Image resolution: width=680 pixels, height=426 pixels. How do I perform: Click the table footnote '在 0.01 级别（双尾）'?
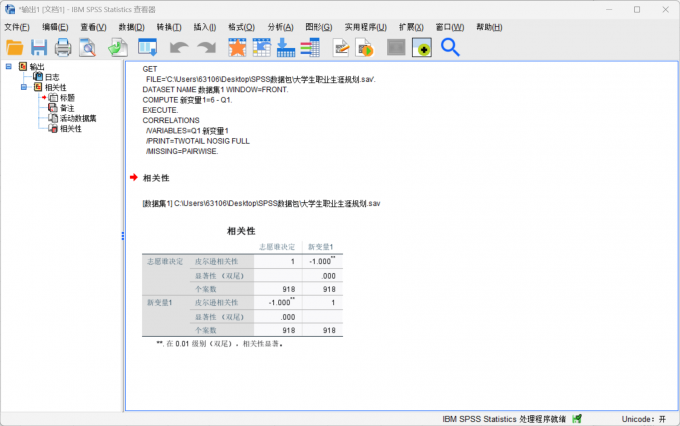coord(219,344)
